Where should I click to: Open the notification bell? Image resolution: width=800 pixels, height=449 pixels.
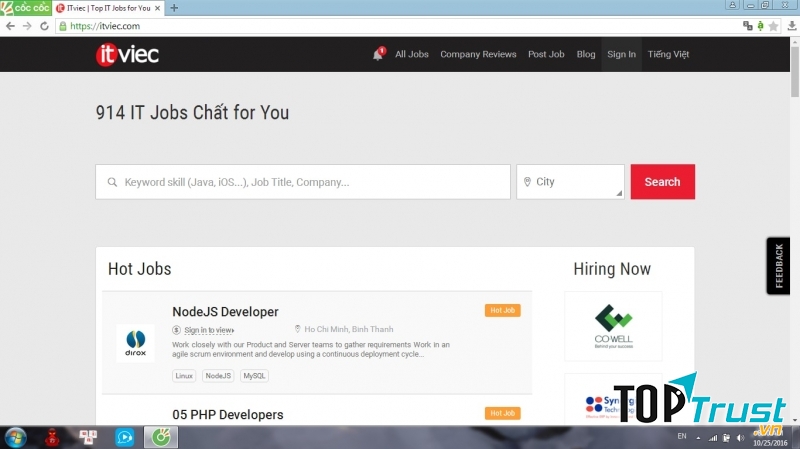coord(378,54)
